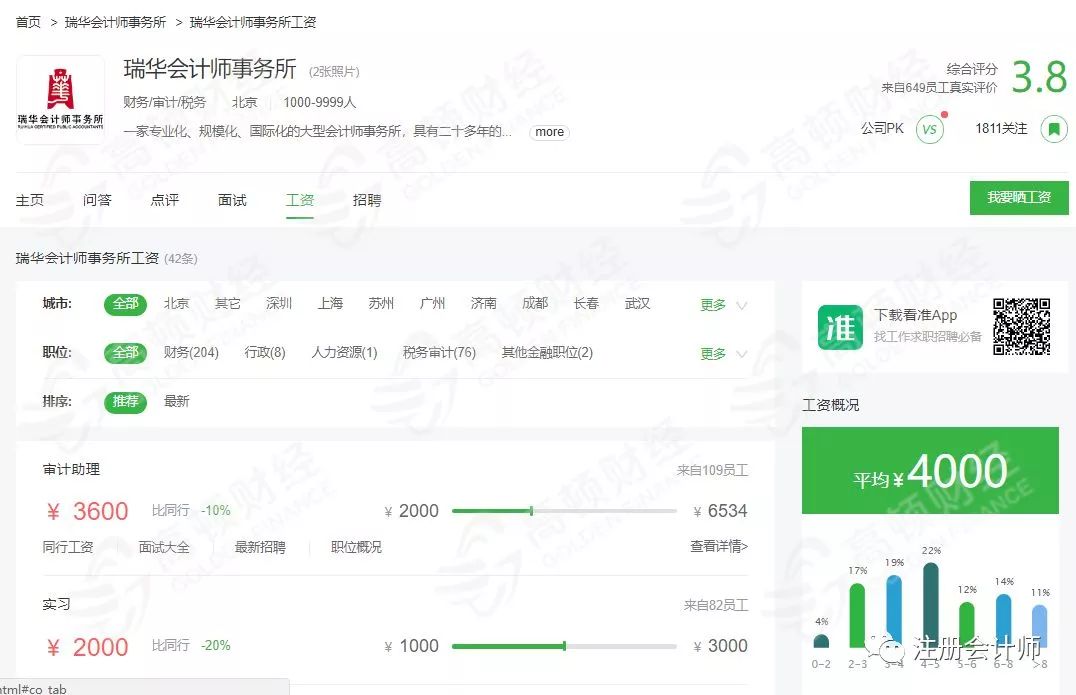
Task: Click the 3.8 overall rating score
Action: pos(1040,76)
